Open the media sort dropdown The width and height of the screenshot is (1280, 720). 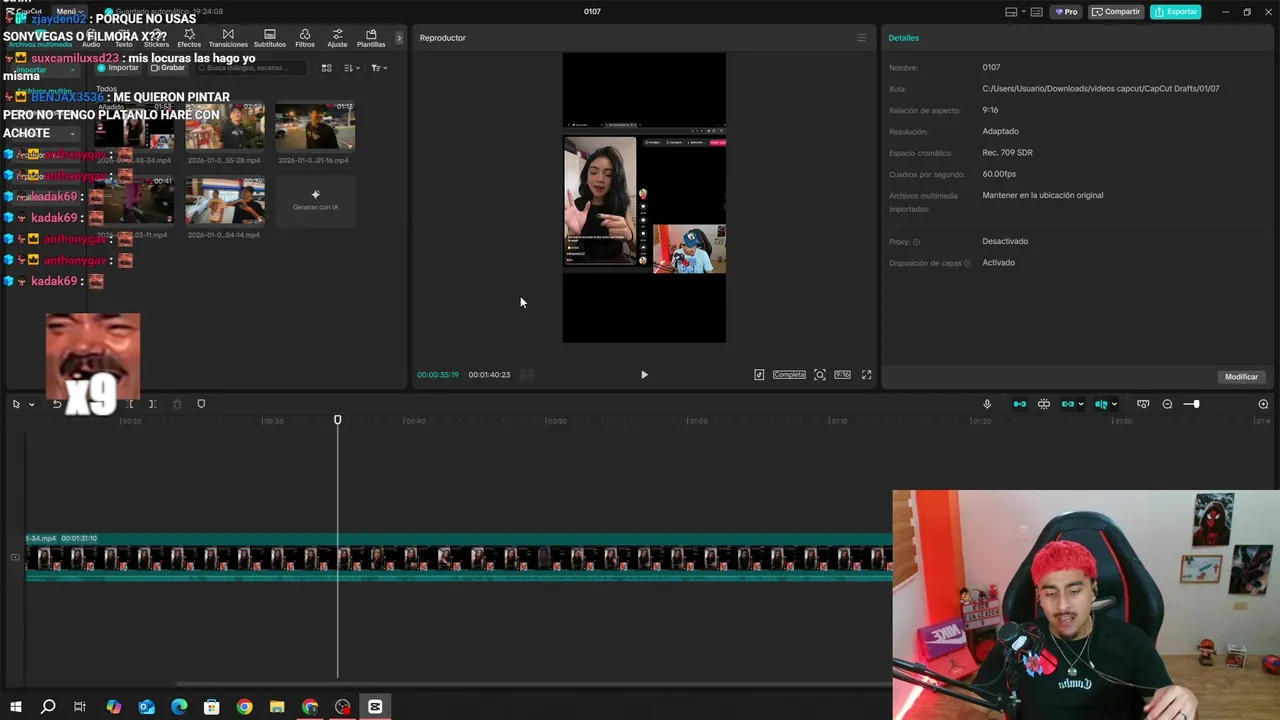point(351,68)
